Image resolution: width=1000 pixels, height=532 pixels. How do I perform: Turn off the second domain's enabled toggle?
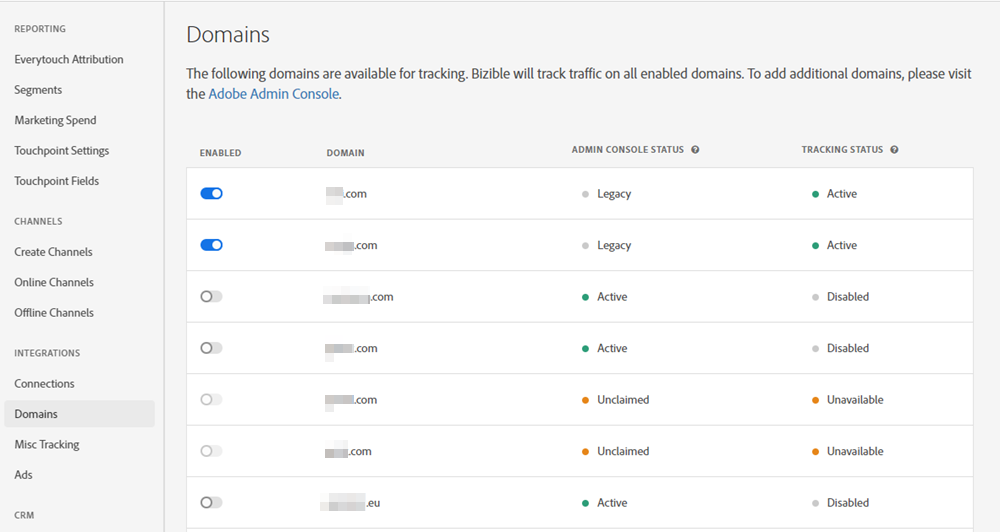click(211, 245)
